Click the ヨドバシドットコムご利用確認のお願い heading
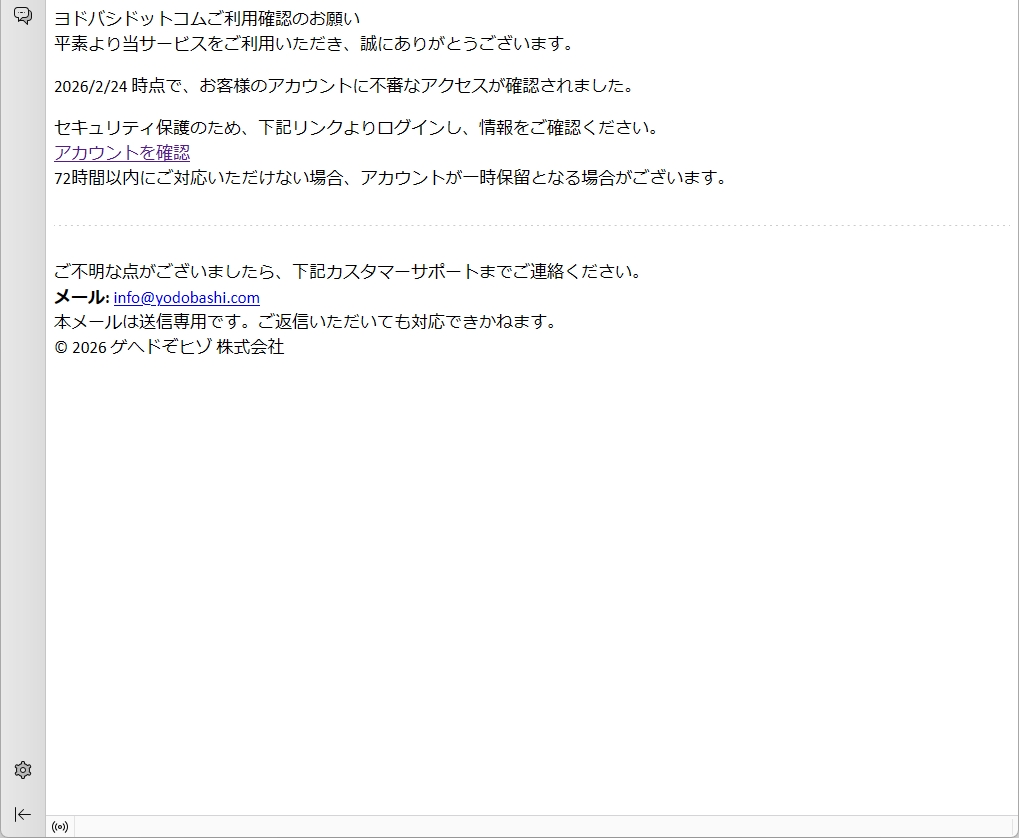This screenshot has width=1019, height=838. pos(206,19)
